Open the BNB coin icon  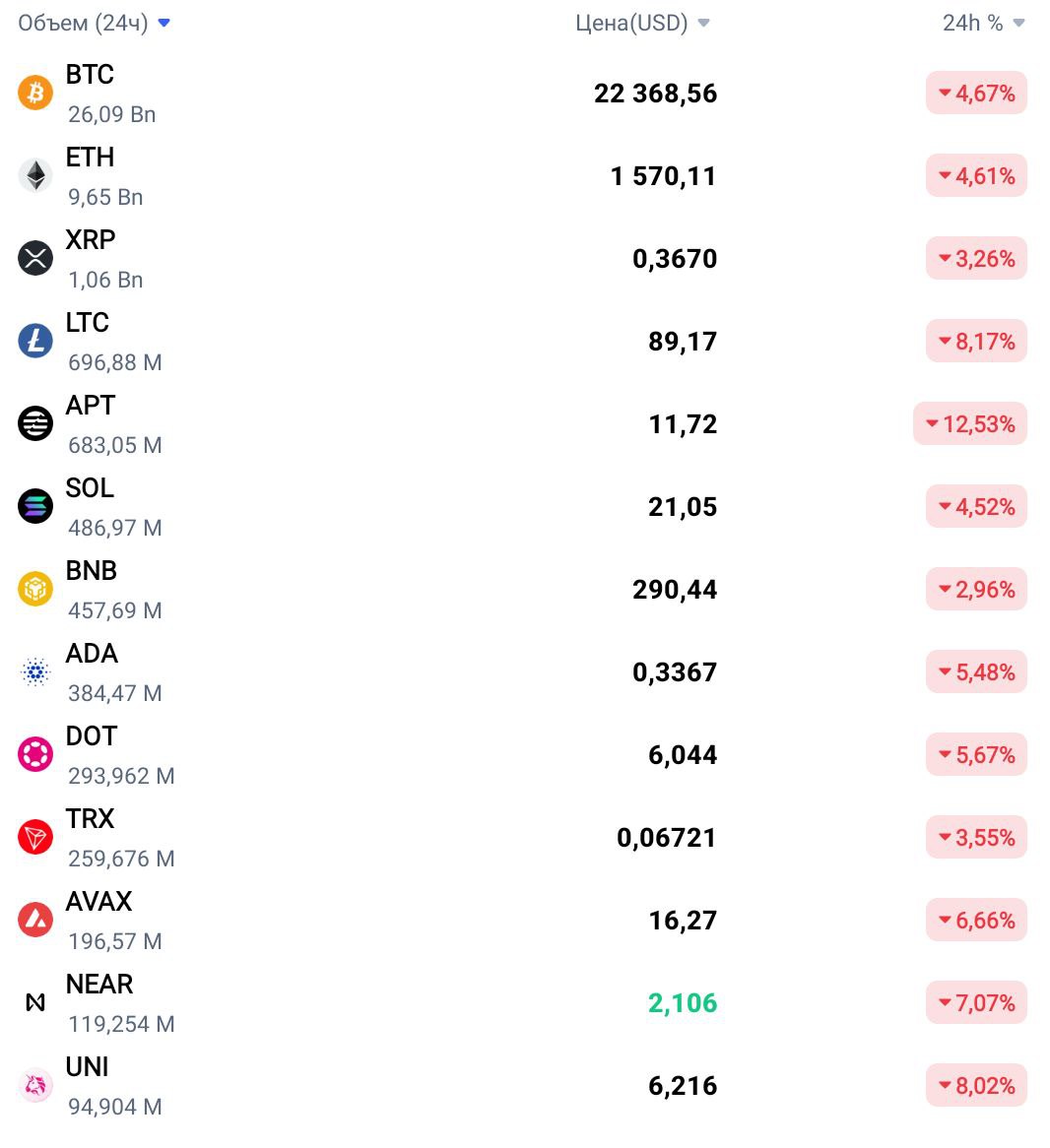coord(35,590)
